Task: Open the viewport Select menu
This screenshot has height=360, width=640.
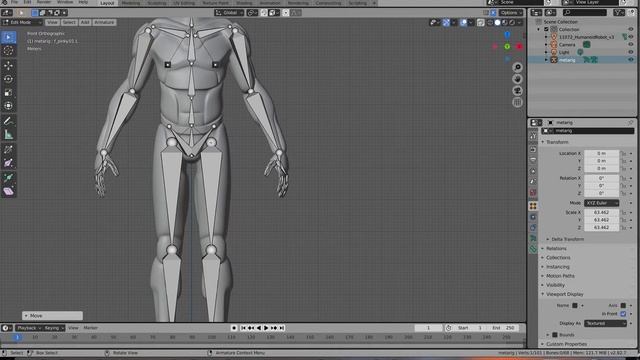Action: click(x=69, y=22)
